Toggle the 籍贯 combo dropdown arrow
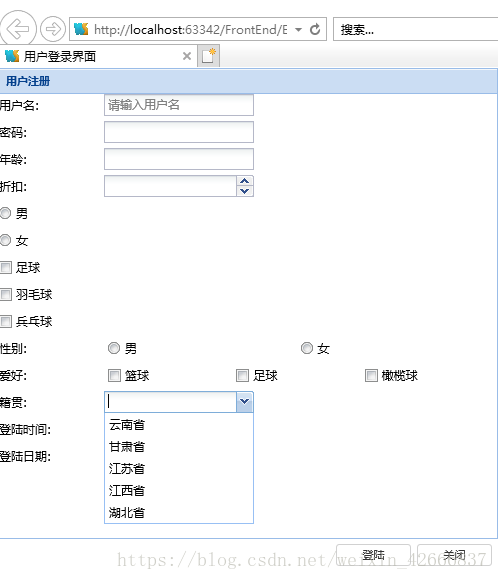498x580 pixels. [x=245, y=402]
